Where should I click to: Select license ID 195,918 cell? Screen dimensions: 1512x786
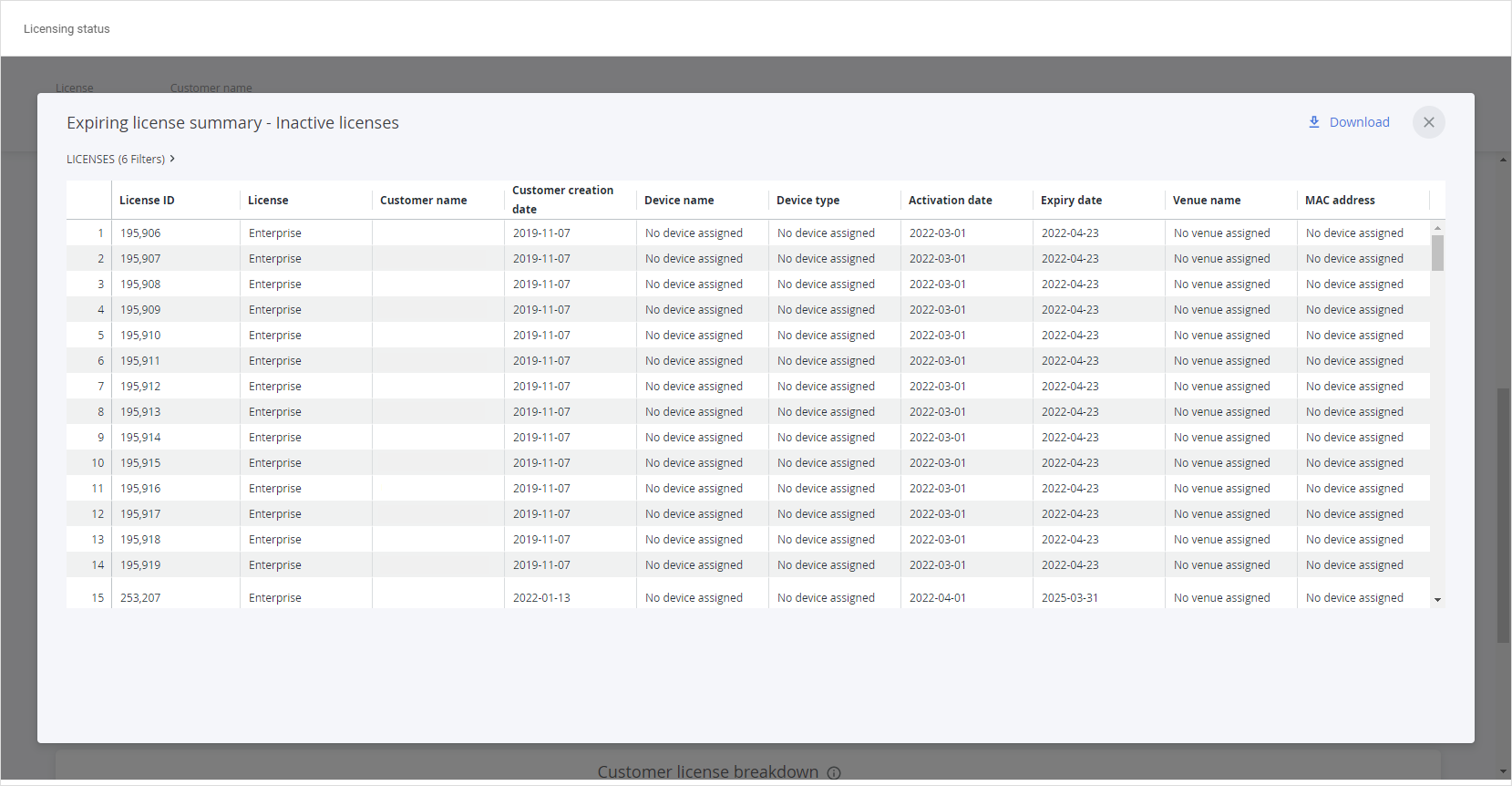pos(176,540)
